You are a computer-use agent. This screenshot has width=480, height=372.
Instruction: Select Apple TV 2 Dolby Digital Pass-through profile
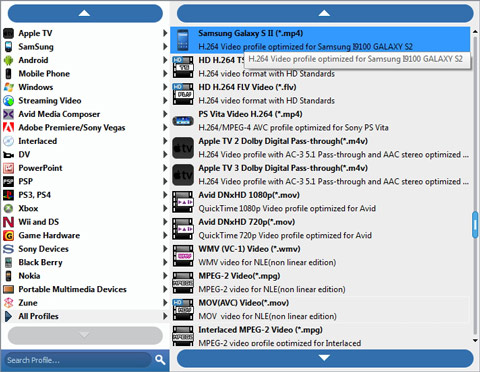[320, 148]
